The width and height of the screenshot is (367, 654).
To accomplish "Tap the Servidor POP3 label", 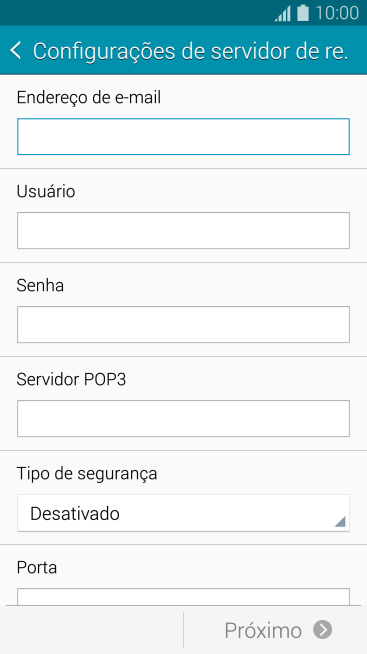I will pyautogui.click(x=71, y=380).
